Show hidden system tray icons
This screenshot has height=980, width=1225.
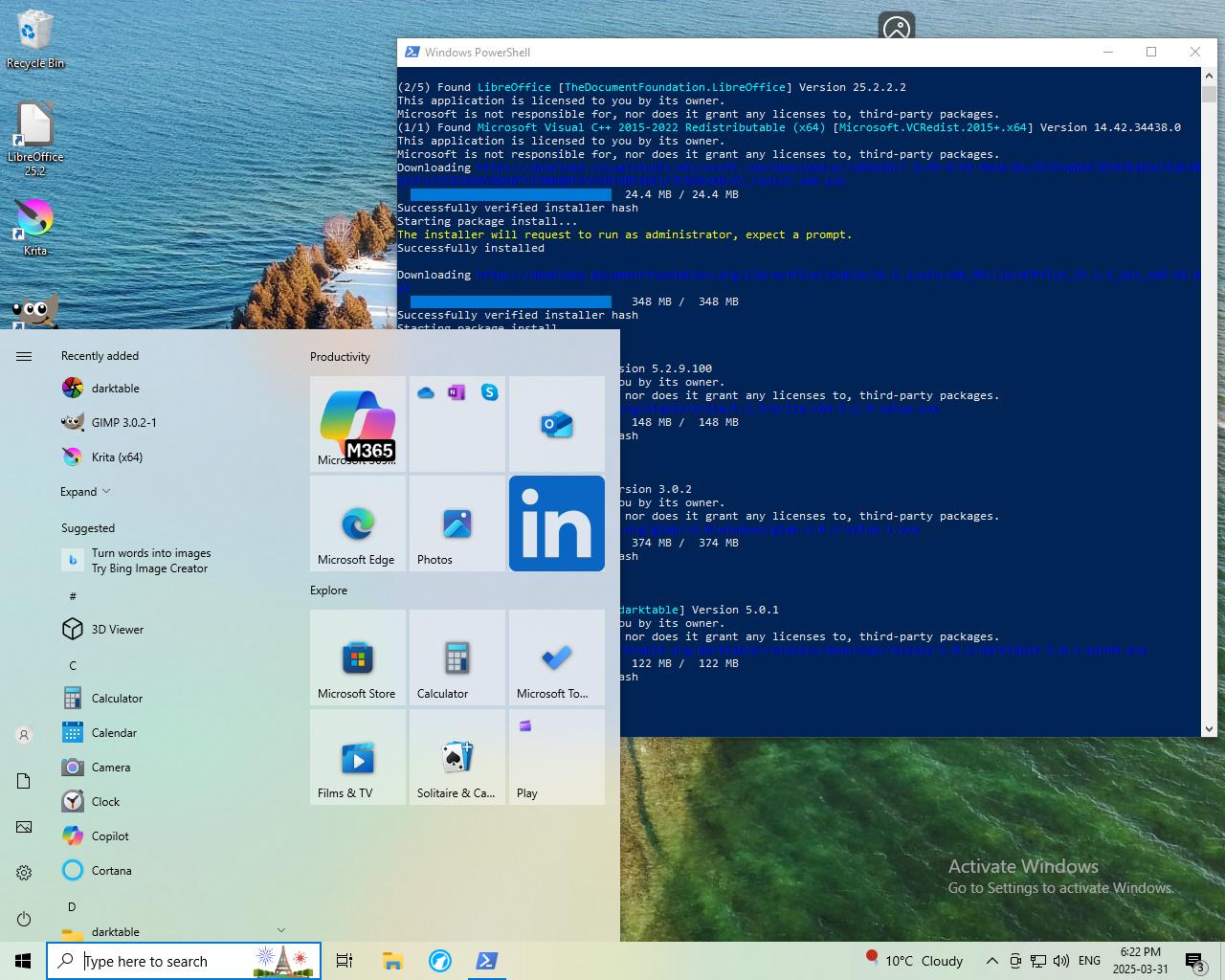pyautogui.click(x=992, y=961)
